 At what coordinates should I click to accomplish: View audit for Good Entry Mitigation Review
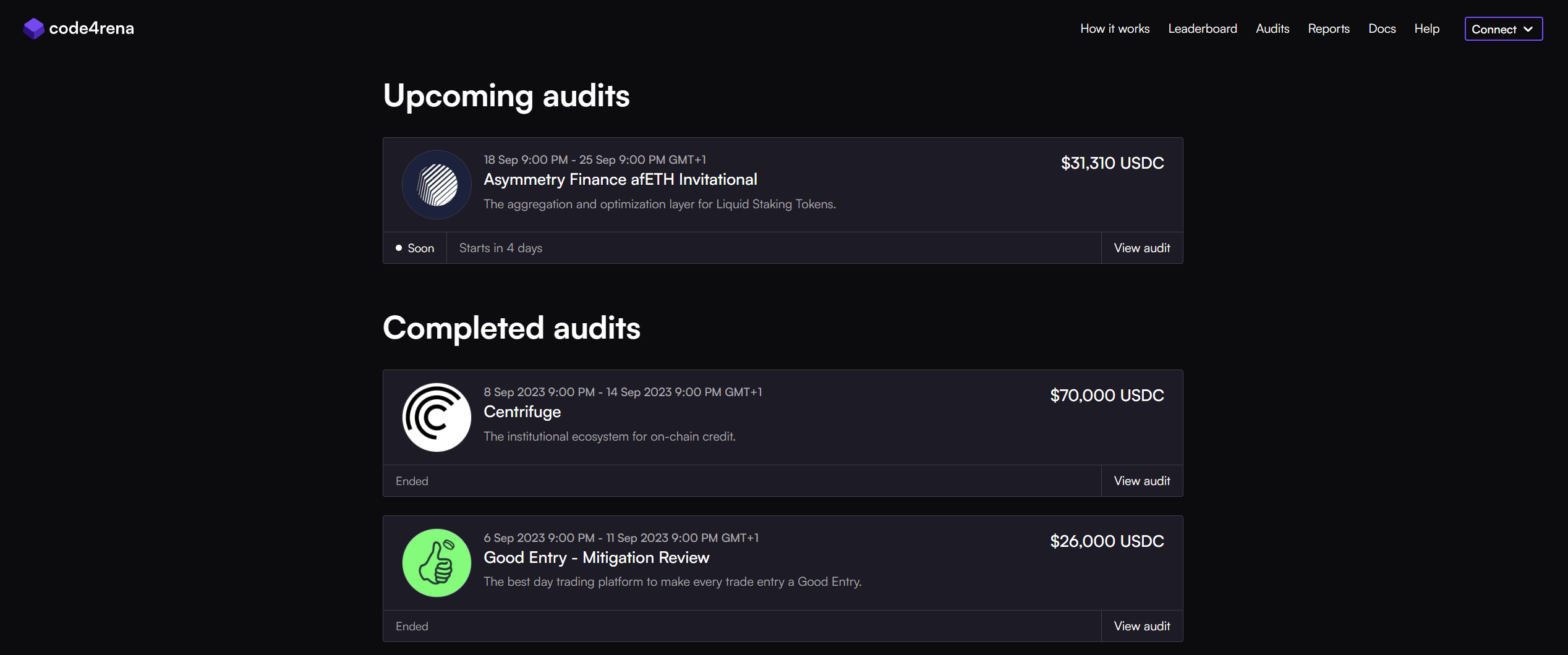pyautogui.click(x=1142, y=626)
